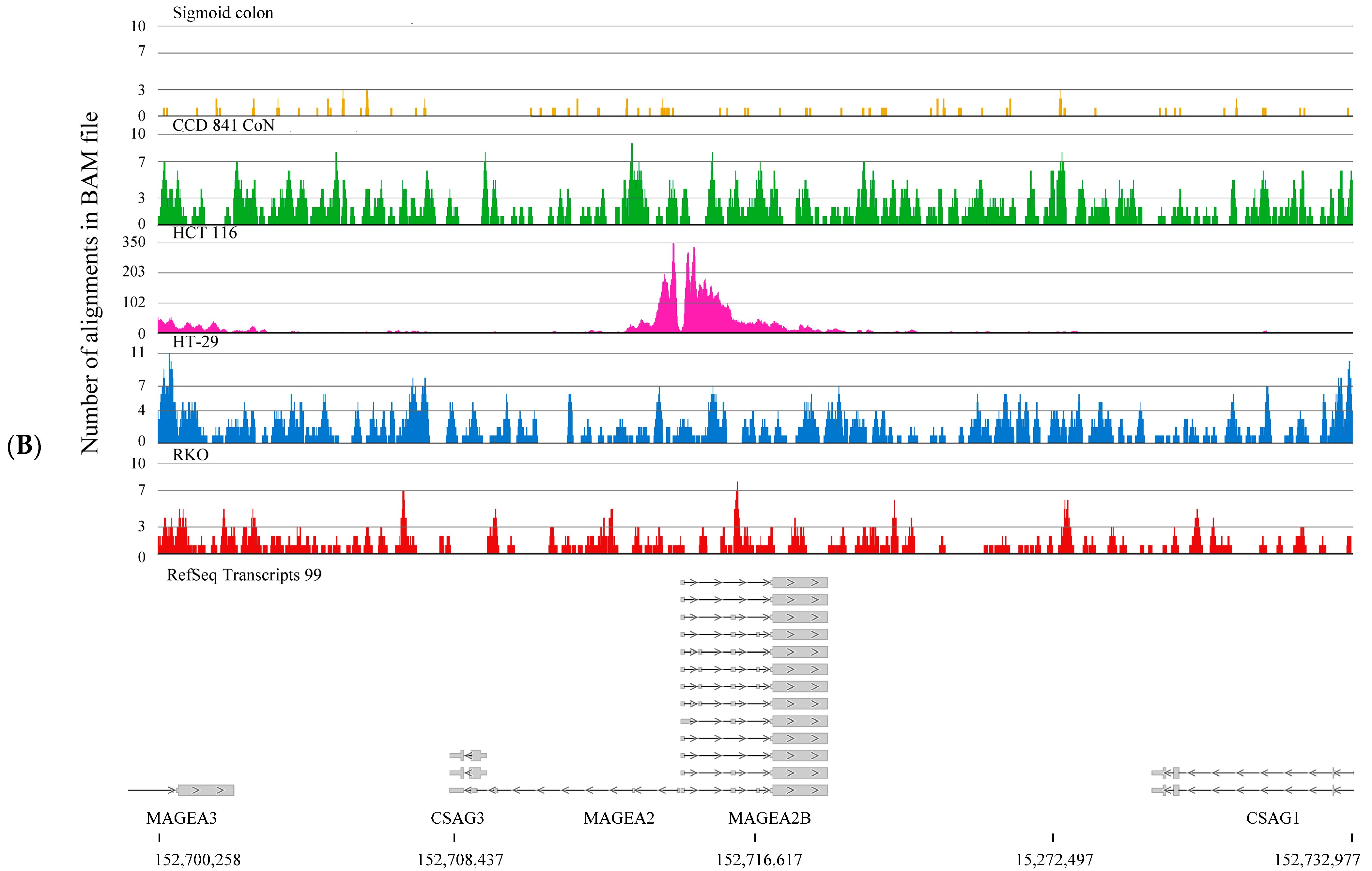The width and height of the screenshot is (1372, 871).
Task: Click the MAGEA3 gene name
Action: tap(181, 818)
